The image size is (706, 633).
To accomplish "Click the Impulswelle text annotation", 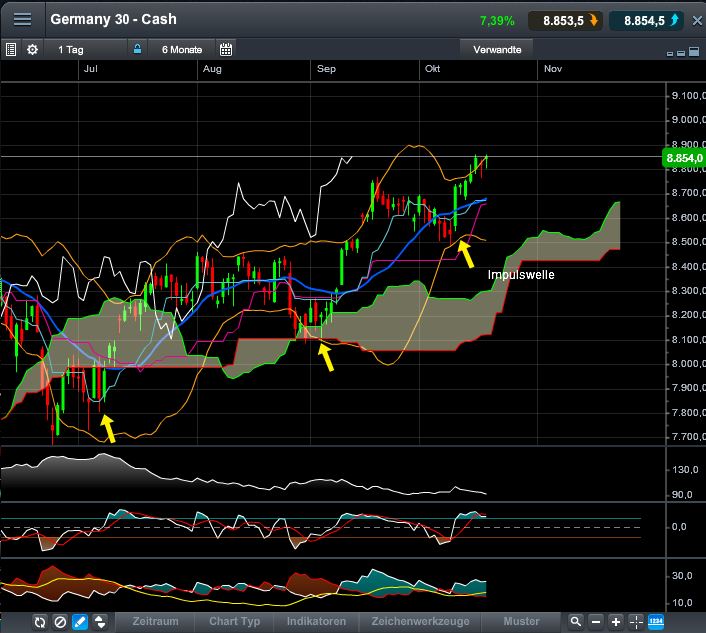I will tap(521, 275).
